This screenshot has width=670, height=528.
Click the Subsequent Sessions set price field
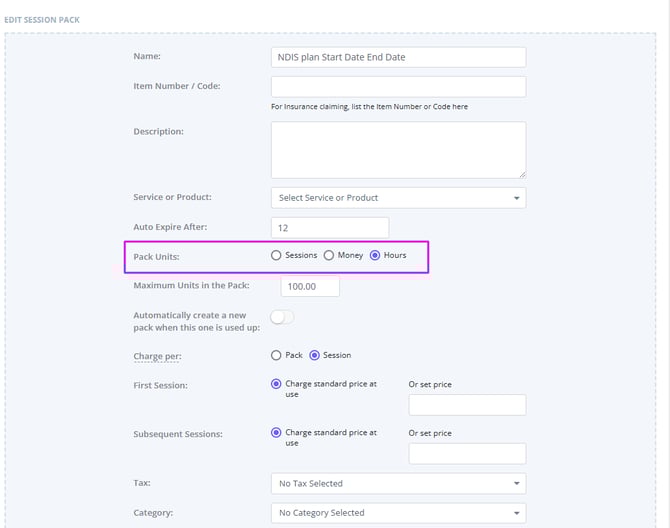[x=467, y=454]
